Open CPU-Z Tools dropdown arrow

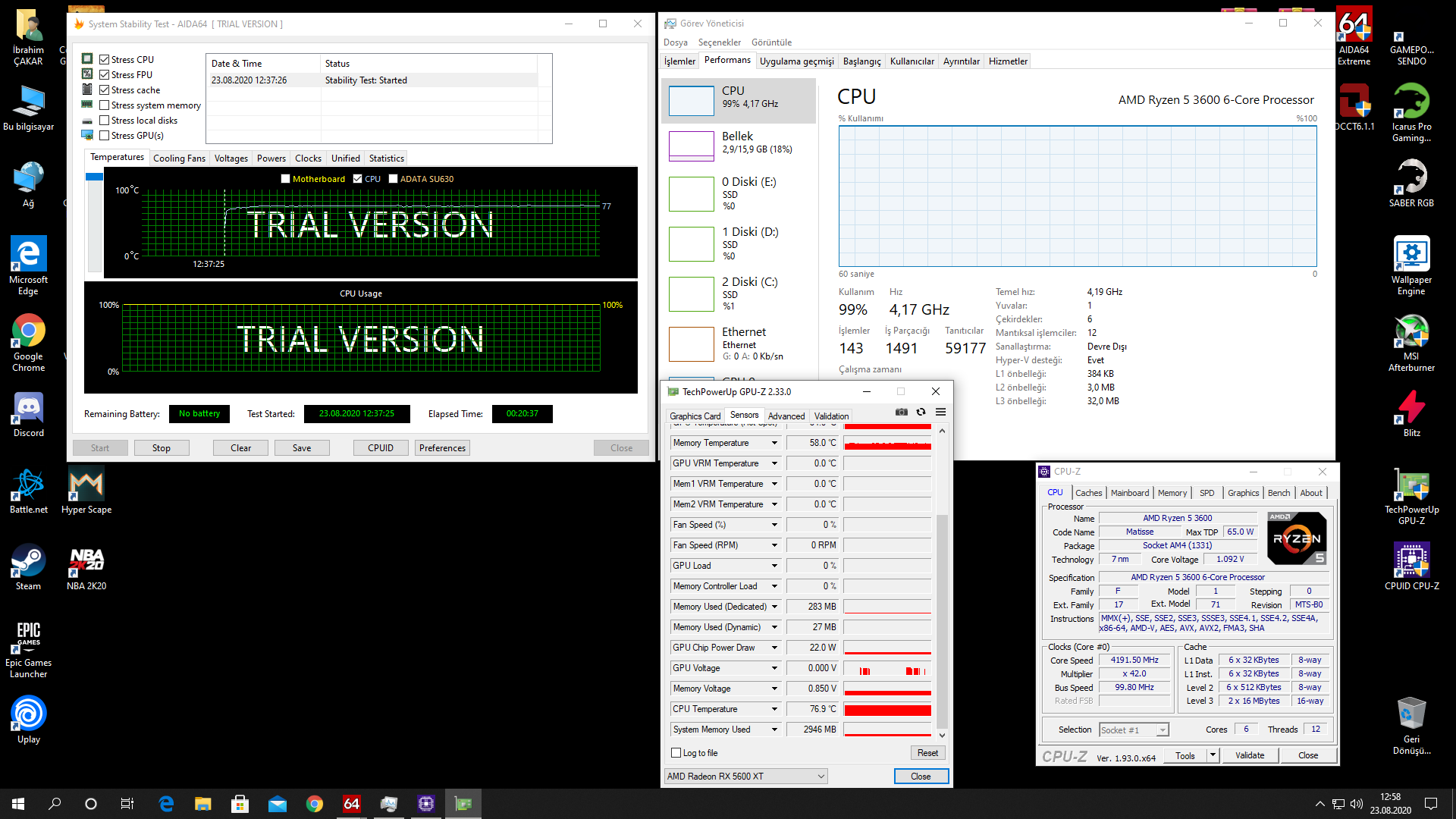pyautogui.click(x=1213, y=755)
